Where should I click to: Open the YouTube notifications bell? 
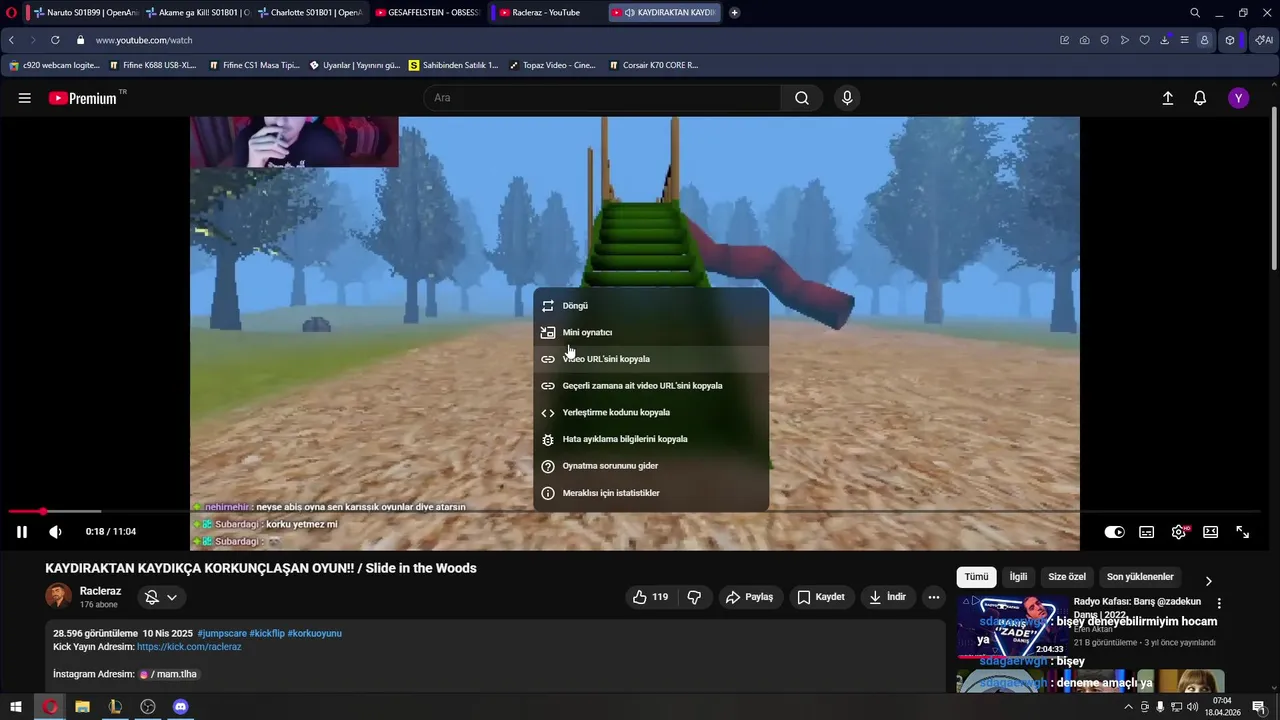coord(1200,98)
